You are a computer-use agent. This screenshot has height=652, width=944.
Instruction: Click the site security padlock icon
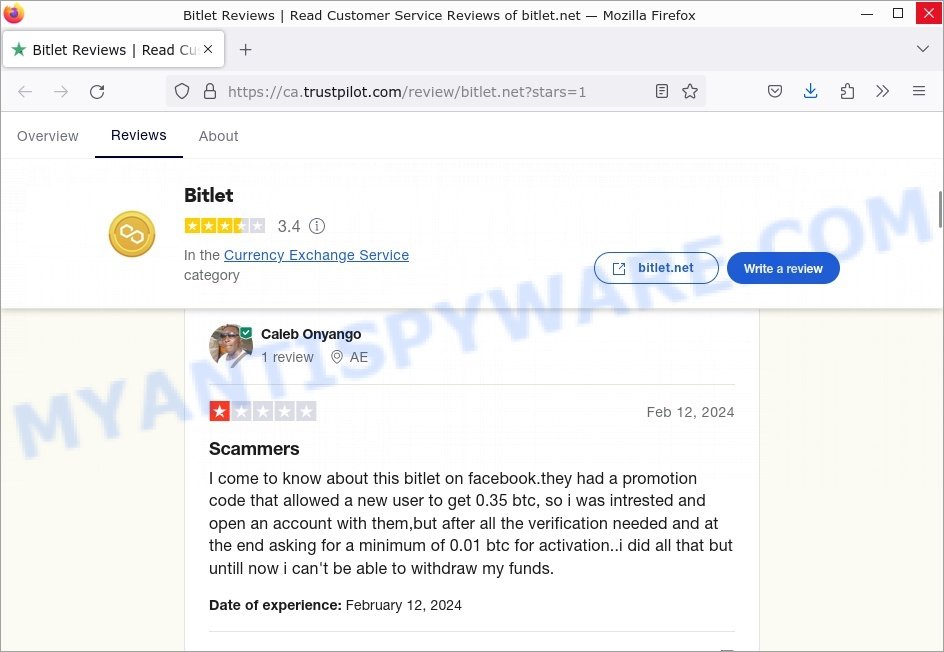click(210, 92)
